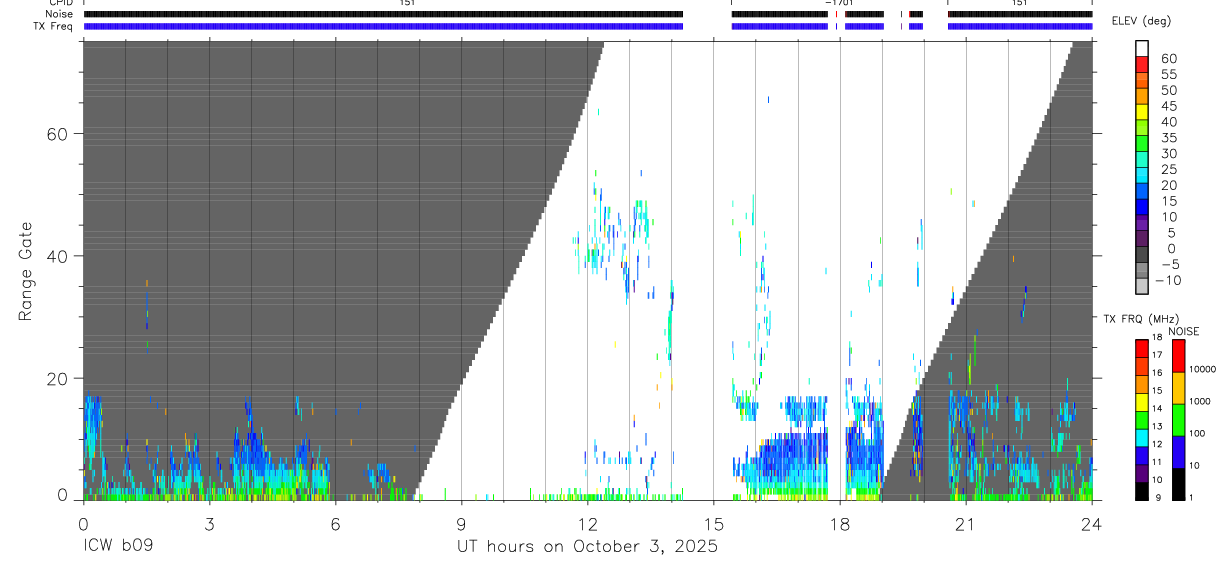
Task: Click the "ELEV (deg)" colorbar title
Action: click(1141, 21)
